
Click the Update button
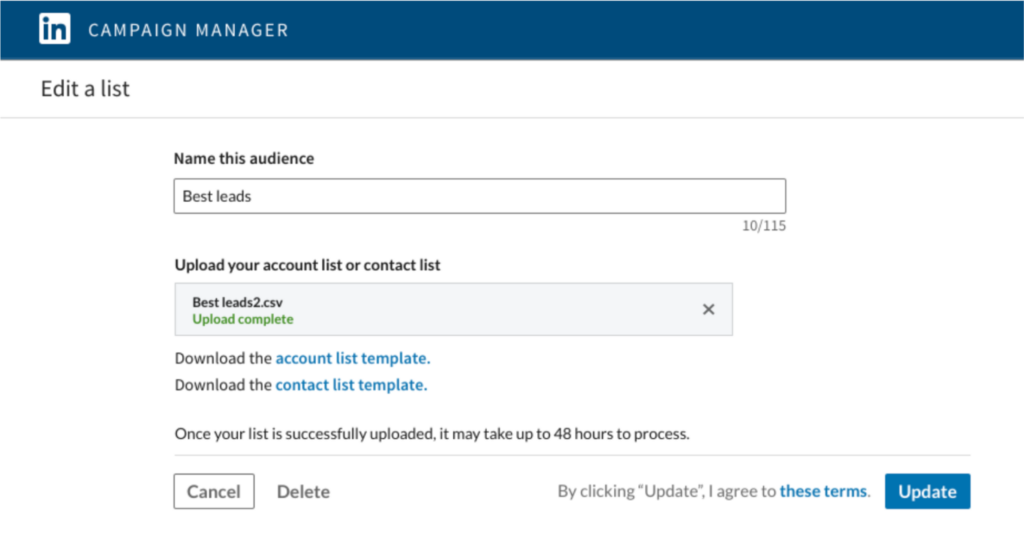927,491
